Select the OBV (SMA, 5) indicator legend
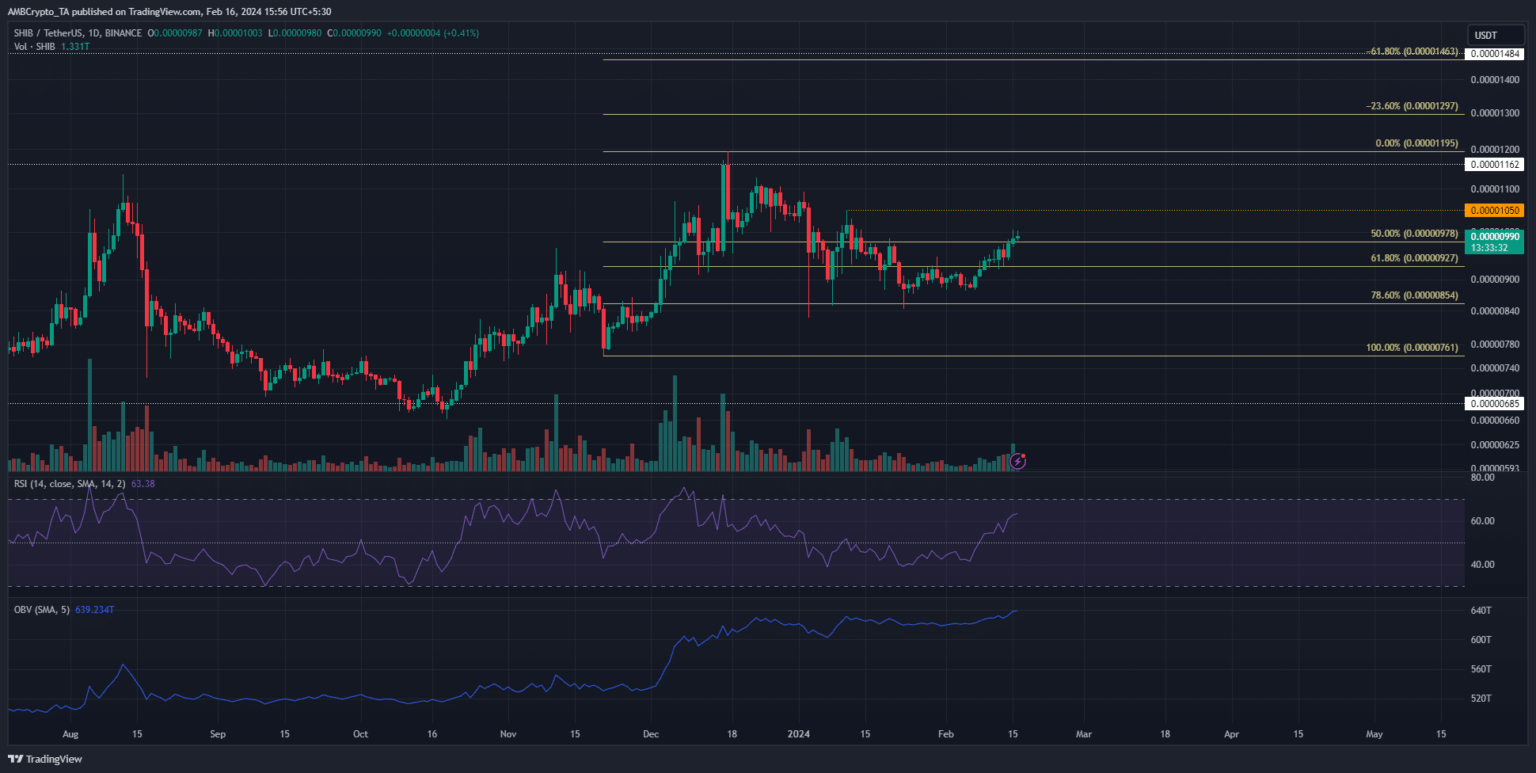 coord(42,610)
